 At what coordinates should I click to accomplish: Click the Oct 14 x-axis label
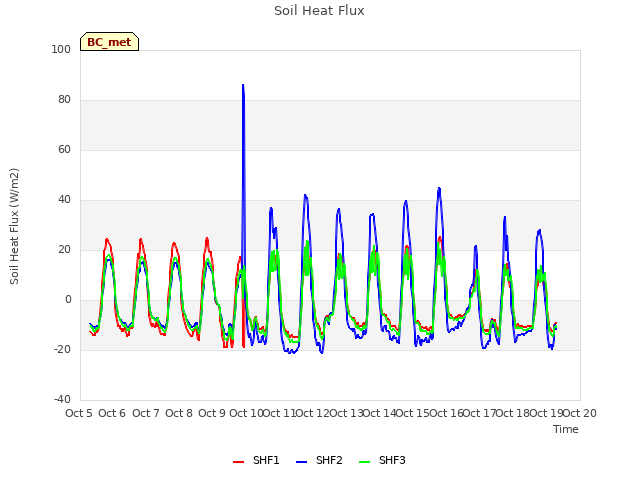point(379,413)
